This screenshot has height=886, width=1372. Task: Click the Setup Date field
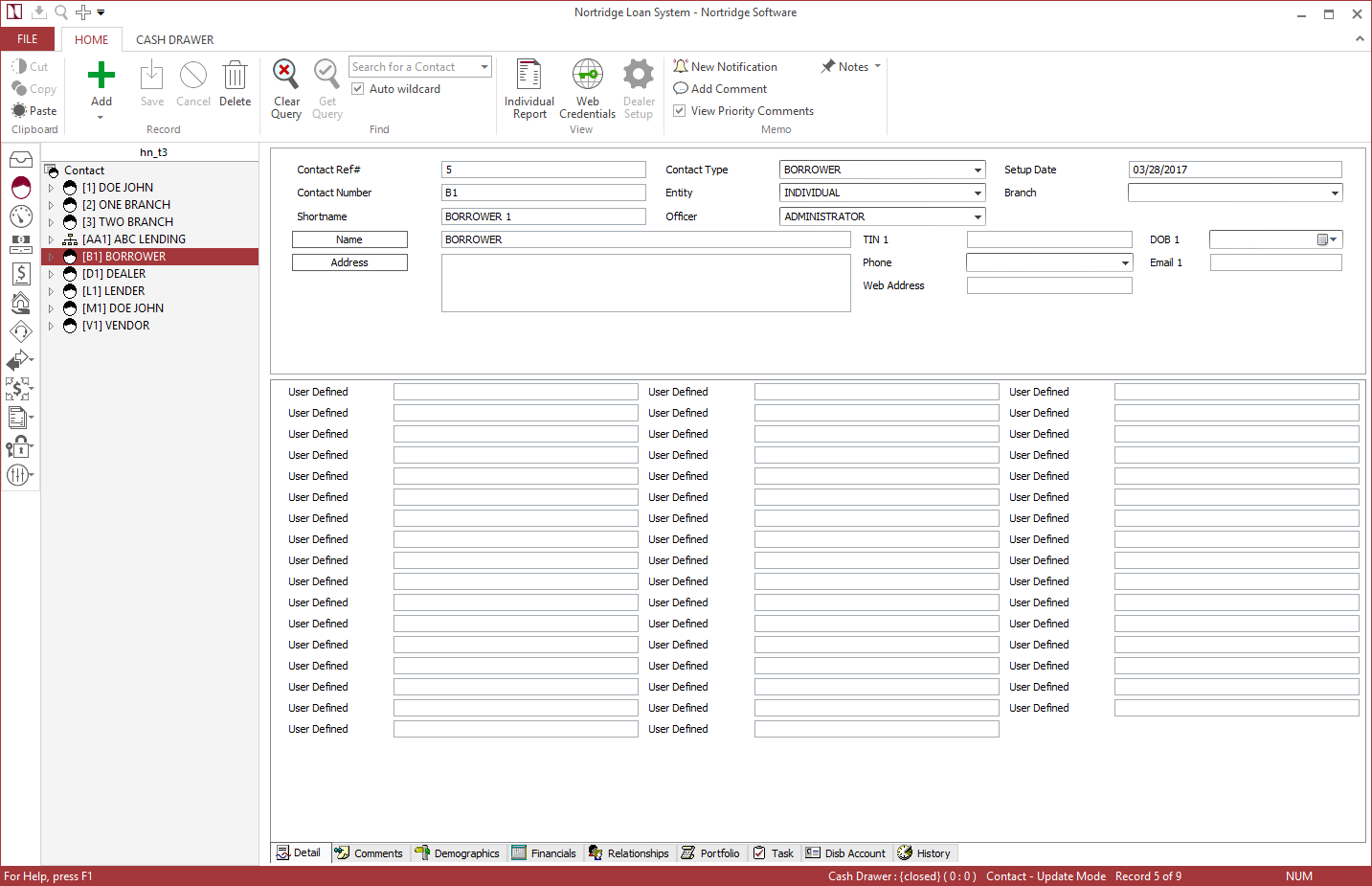1235,170
